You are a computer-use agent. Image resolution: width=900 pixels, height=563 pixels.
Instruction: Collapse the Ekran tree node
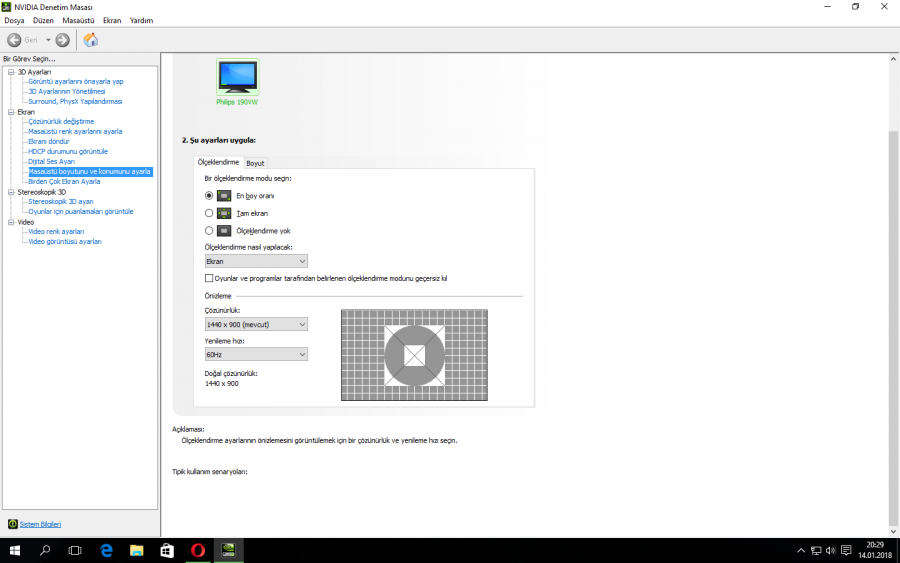coord(11,112)
